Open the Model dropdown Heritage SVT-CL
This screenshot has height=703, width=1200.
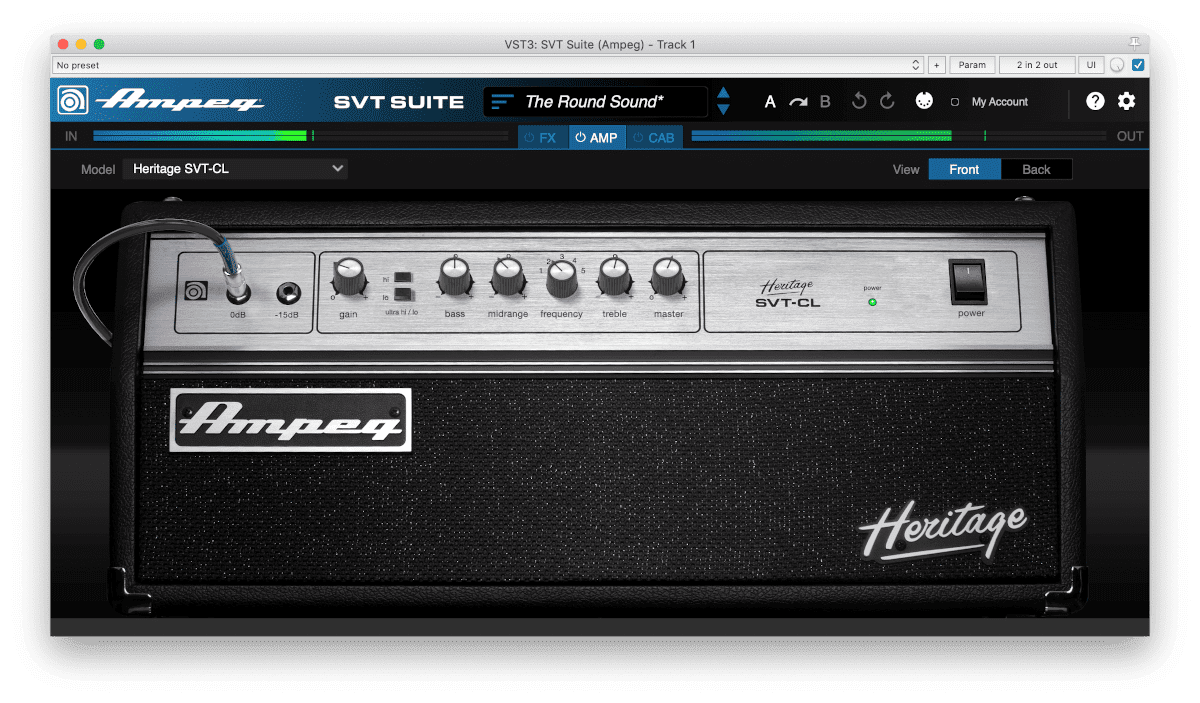236,169
